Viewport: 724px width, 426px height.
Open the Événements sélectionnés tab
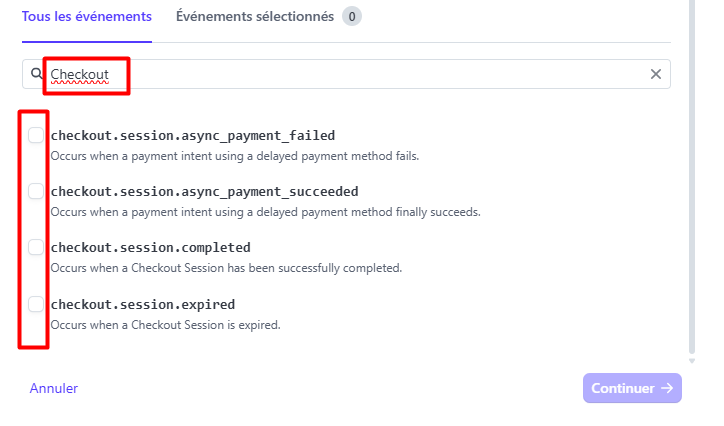[255, 17]
